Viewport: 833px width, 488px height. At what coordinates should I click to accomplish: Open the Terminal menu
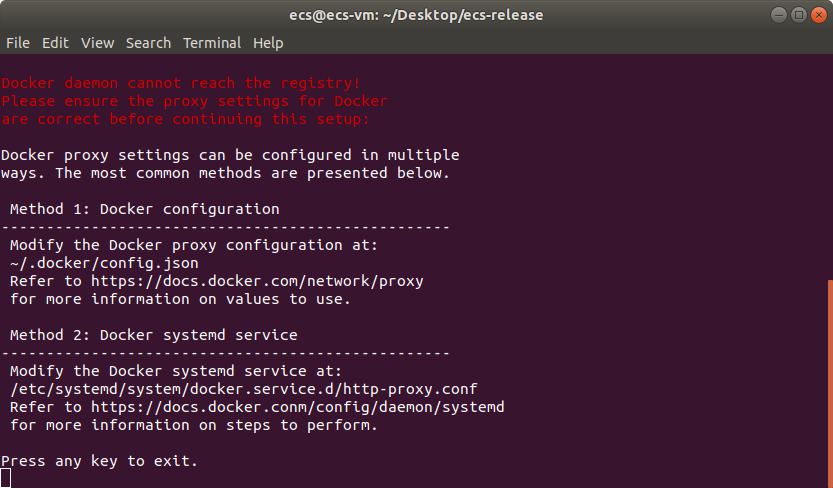[212, 43]
